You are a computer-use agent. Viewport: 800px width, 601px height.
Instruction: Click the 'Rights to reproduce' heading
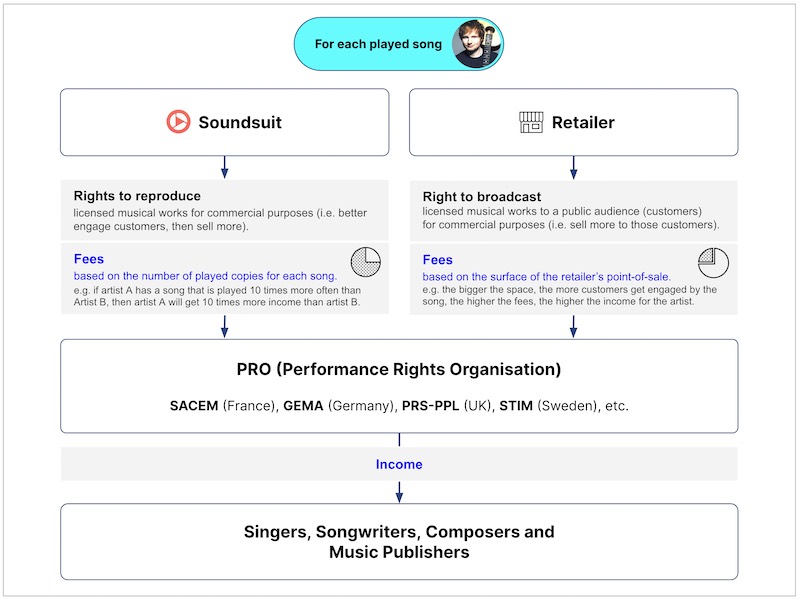pos(137,196)
